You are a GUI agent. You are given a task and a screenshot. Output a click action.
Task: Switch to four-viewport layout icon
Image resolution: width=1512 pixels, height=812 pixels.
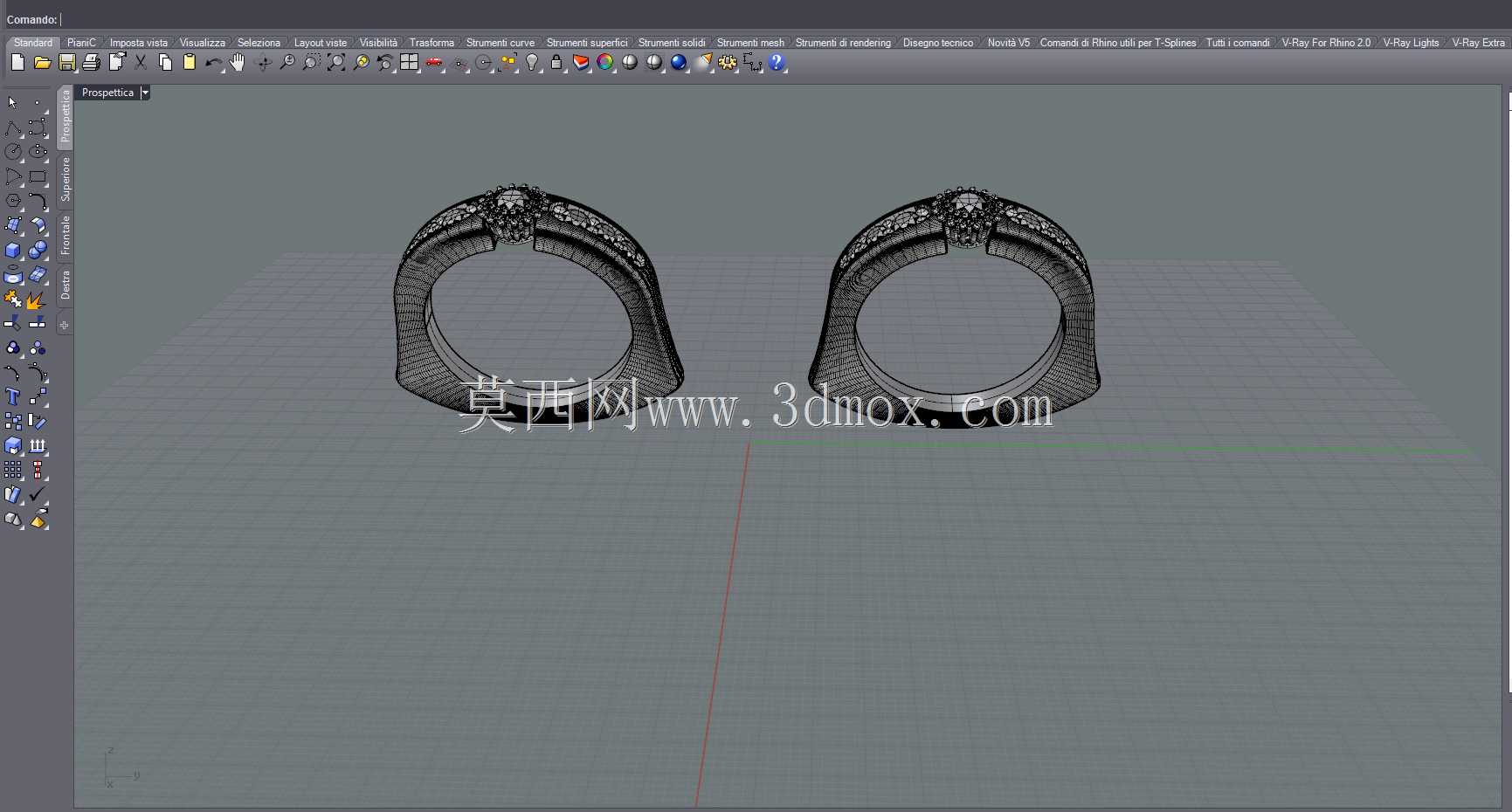point(409,62)
